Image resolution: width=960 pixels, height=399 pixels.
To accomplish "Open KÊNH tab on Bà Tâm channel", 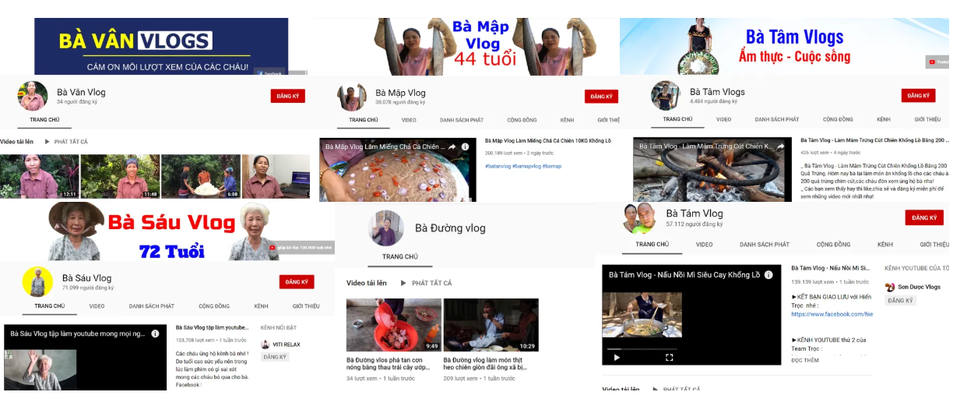I will [x=883, y=119].
